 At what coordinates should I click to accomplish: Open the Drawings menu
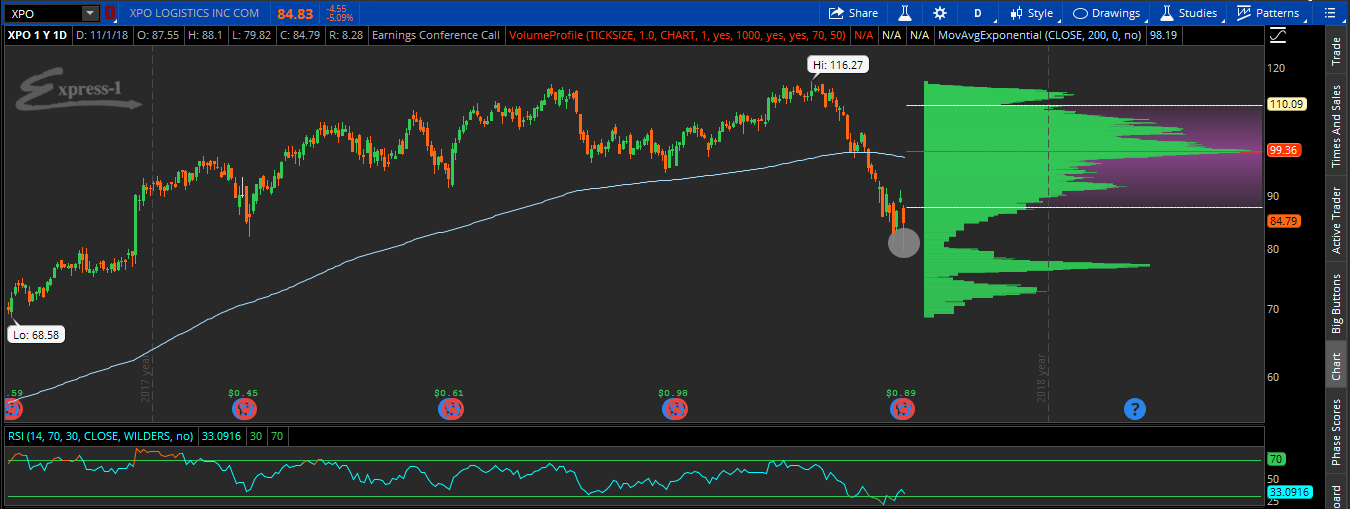(x=1107, y=13)
